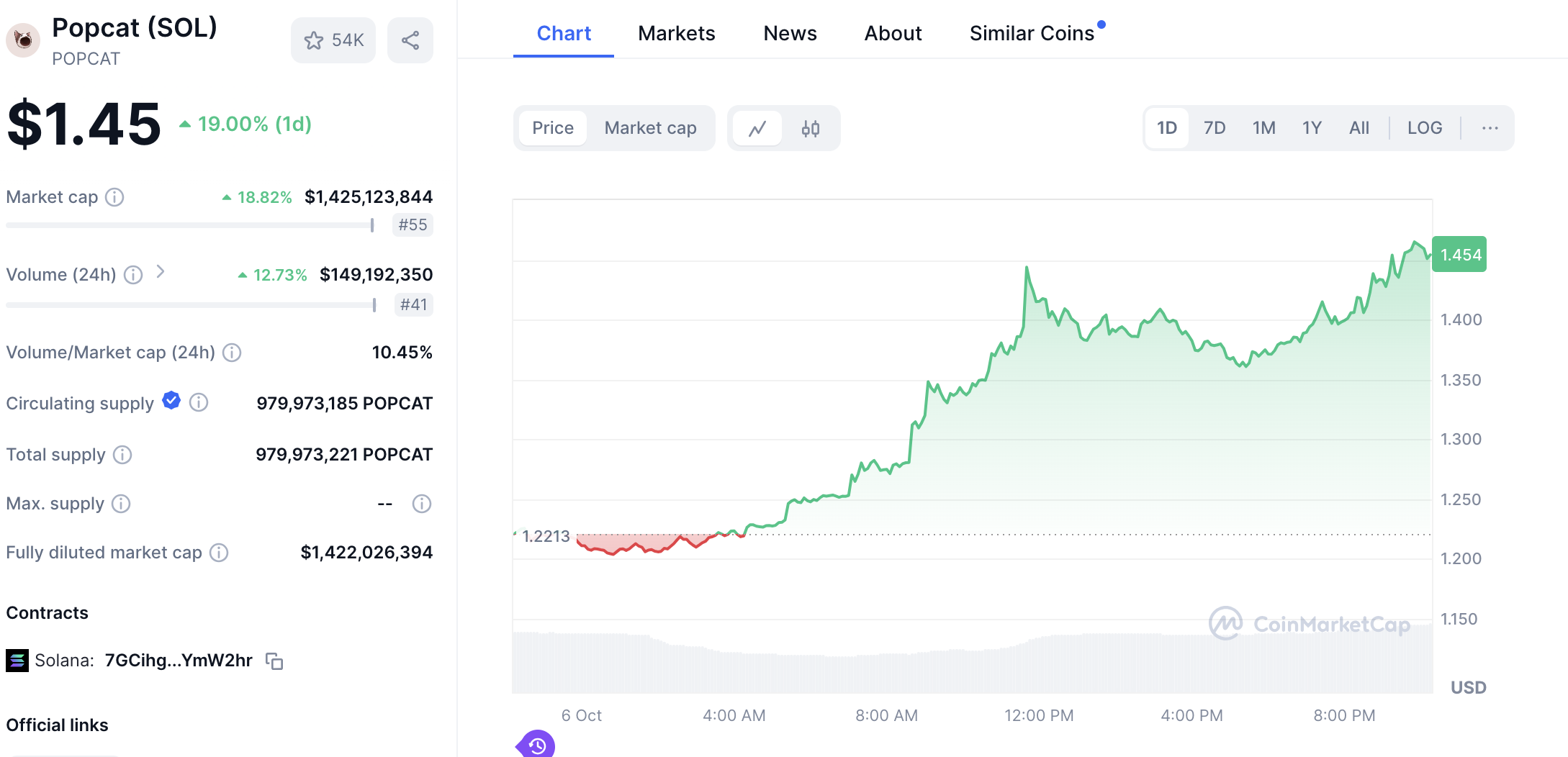
Task: Open the Markets tab
Action: (677, 33)
